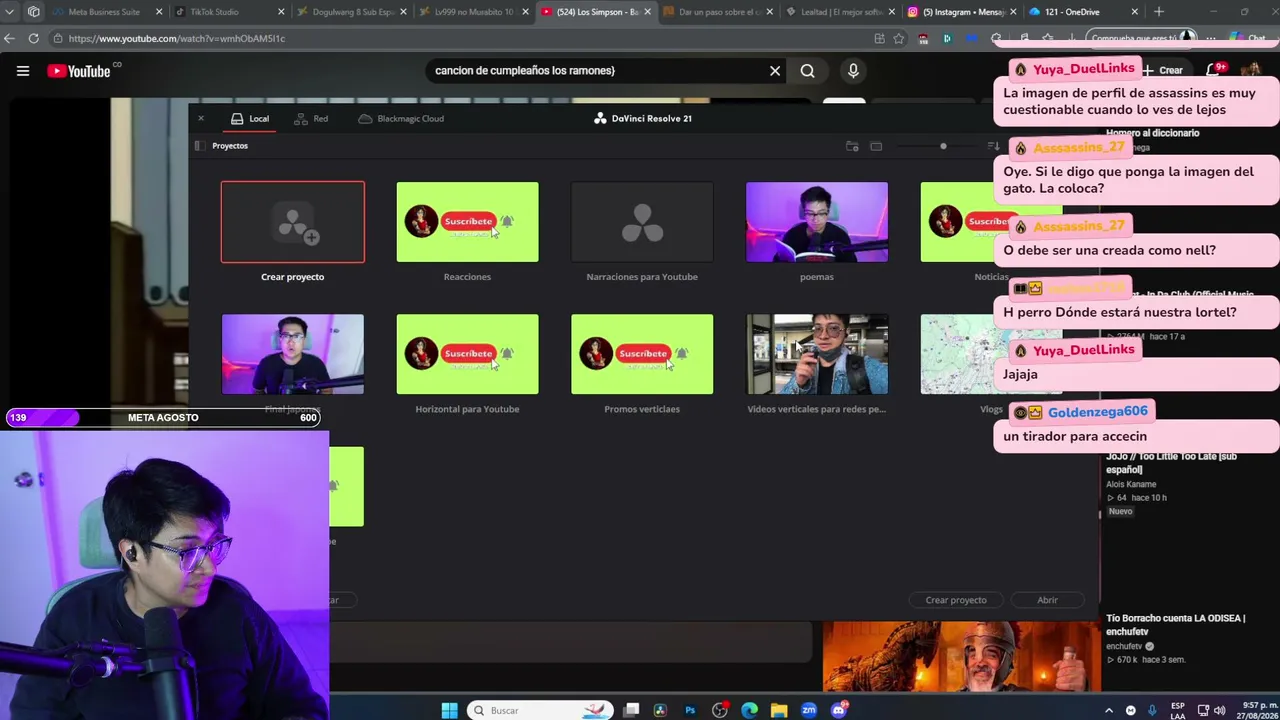Open the Narraciones para Youtube project

click(642, 222)
